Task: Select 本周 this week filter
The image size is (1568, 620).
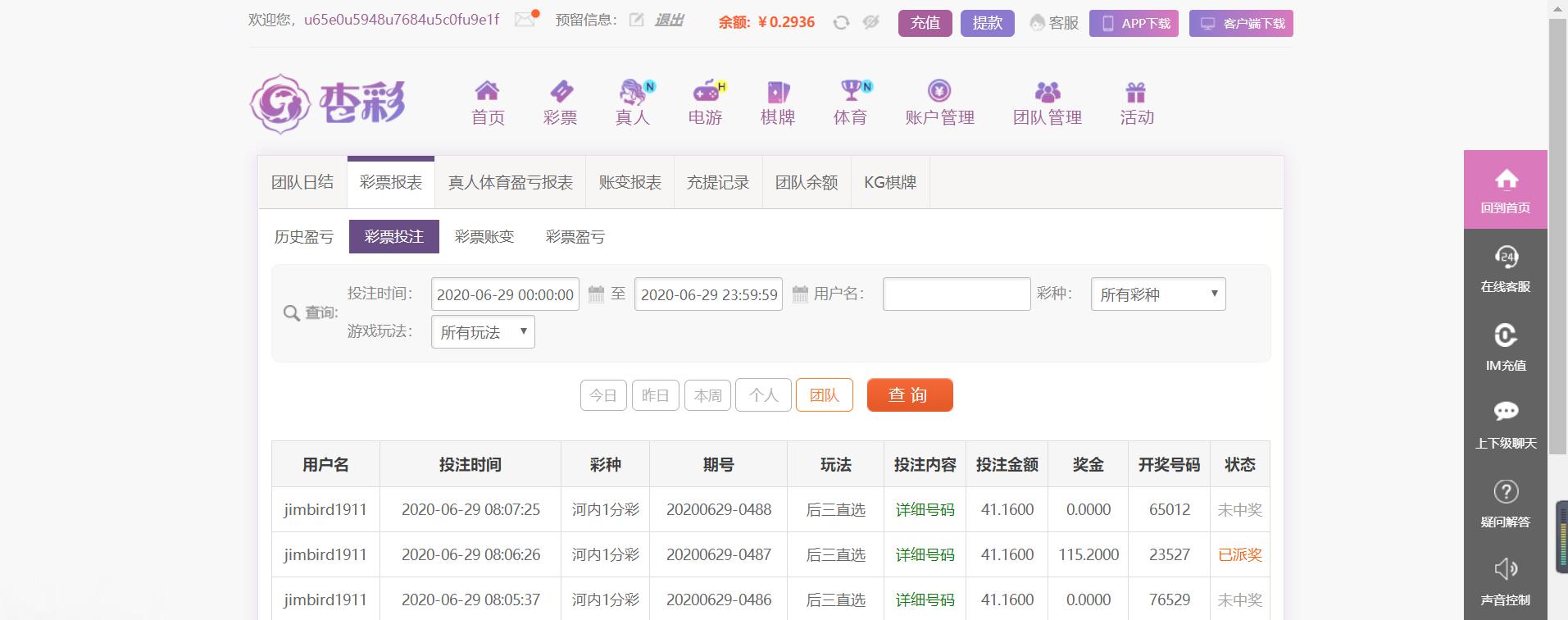Action: click(707, 395)
